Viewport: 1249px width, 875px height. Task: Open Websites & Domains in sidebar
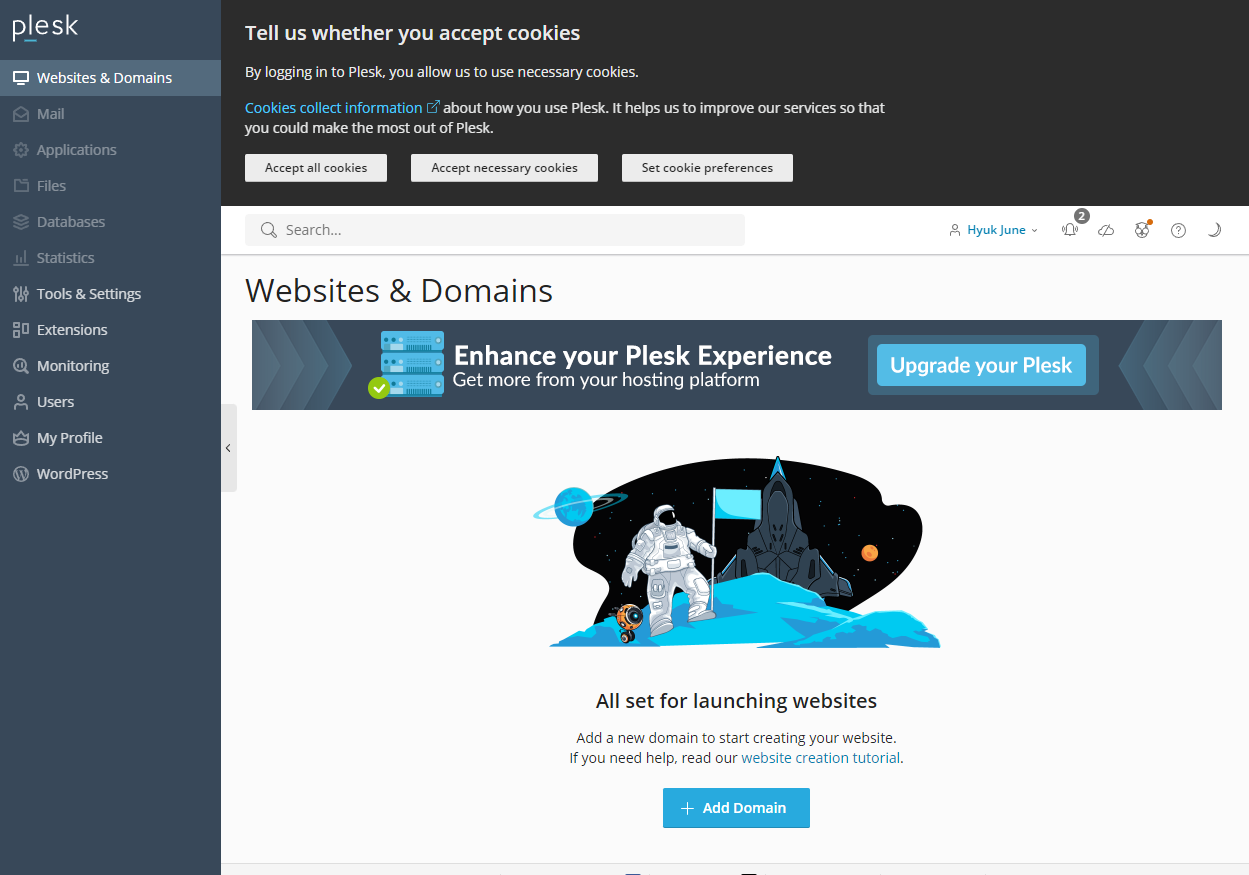point(110,78)
